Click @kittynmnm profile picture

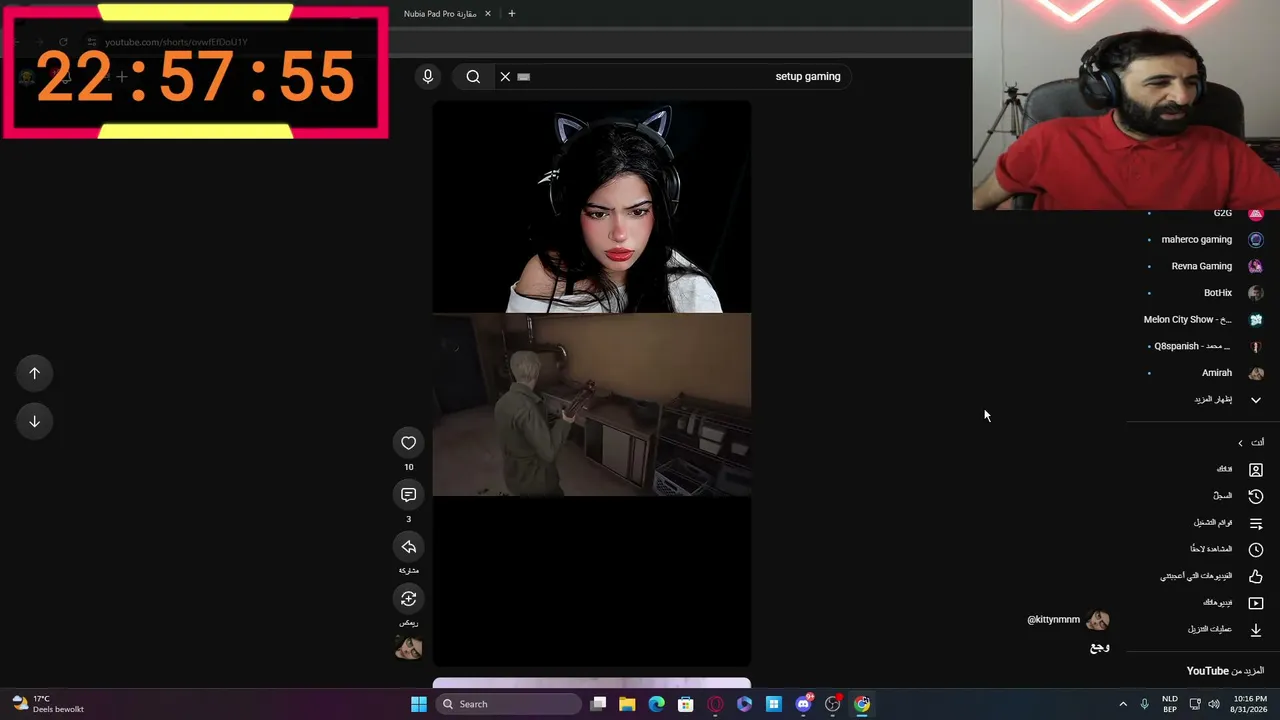1098,620
